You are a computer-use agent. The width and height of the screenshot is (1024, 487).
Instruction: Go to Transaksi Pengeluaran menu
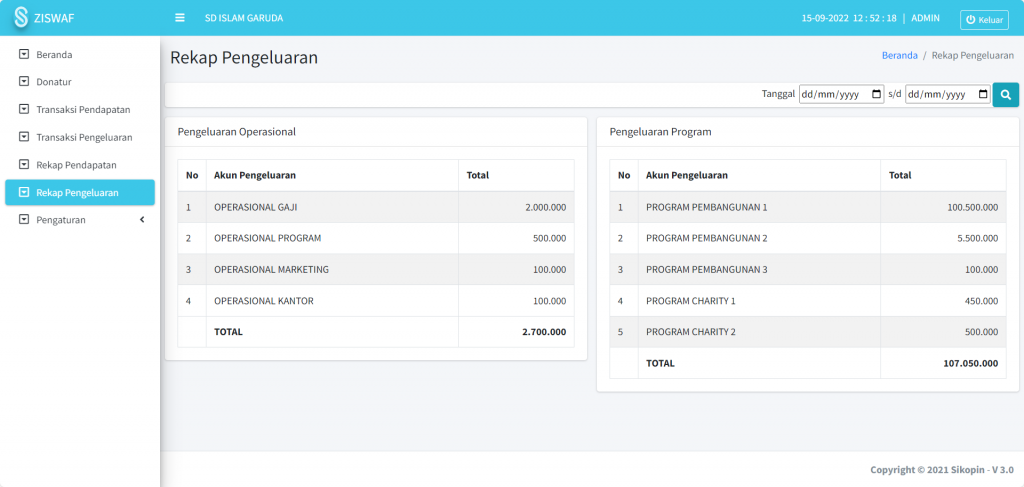(x=80, y=137)
